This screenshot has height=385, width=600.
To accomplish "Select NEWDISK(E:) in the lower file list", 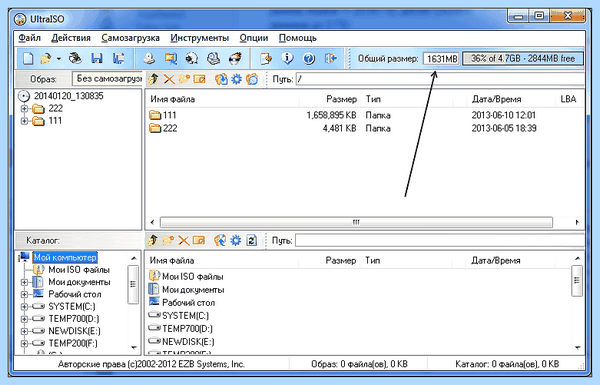I will [x=187, y=341].
